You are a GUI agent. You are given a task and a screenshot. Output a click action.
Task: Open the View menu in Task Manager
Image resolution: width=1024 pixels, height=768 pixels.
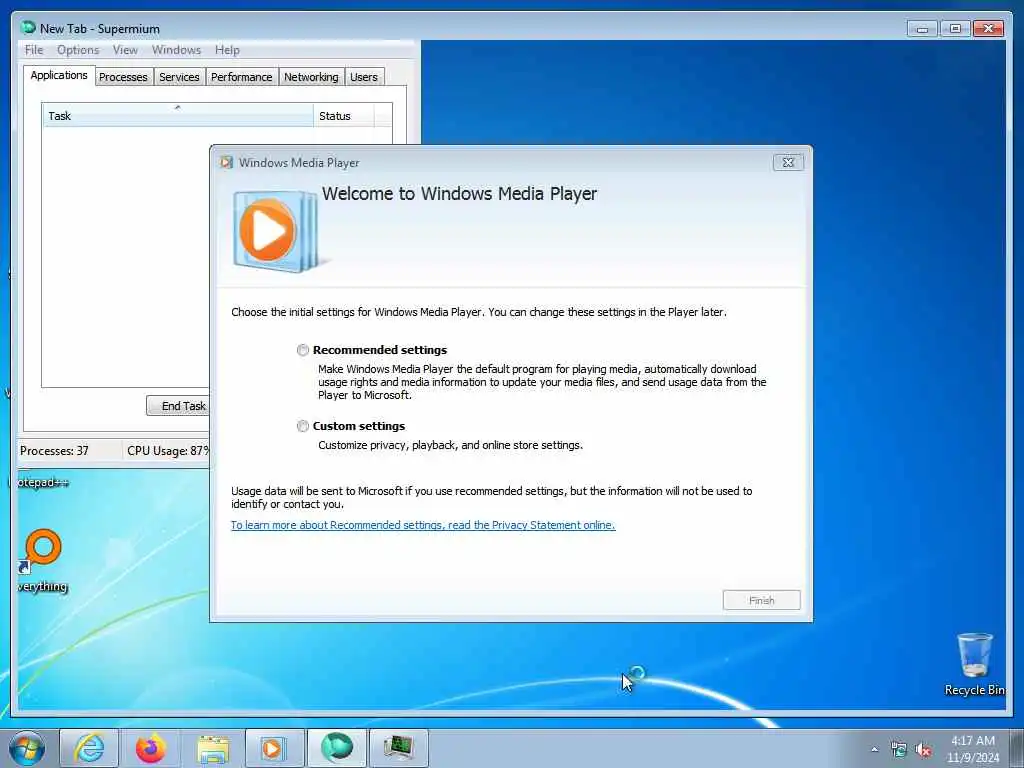(125, 50)
